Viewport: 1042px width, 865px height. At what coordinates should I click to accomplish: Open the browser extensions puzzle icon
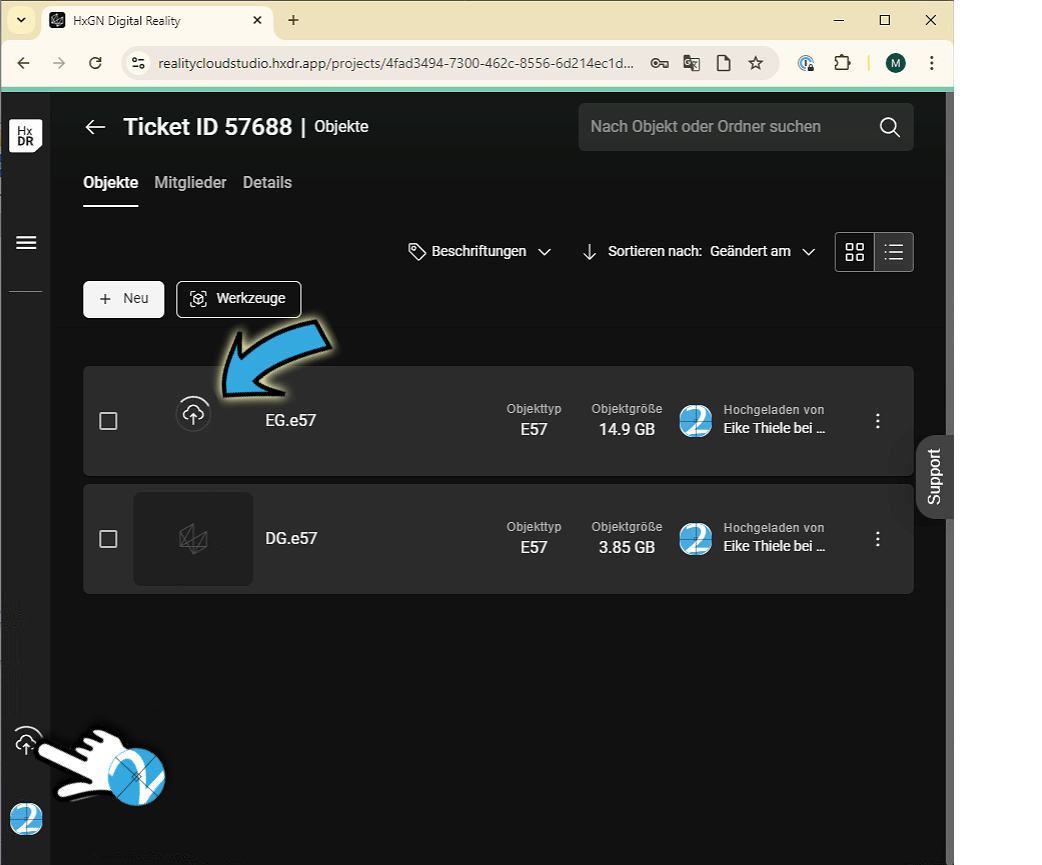842,63
